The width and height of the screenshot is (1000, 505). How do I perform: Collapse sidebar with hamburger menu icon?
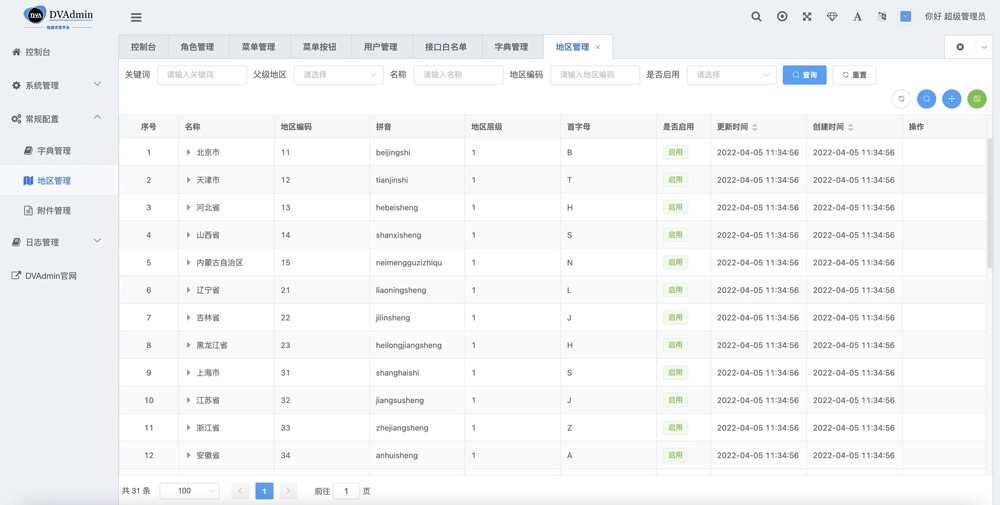pos(136,17)
